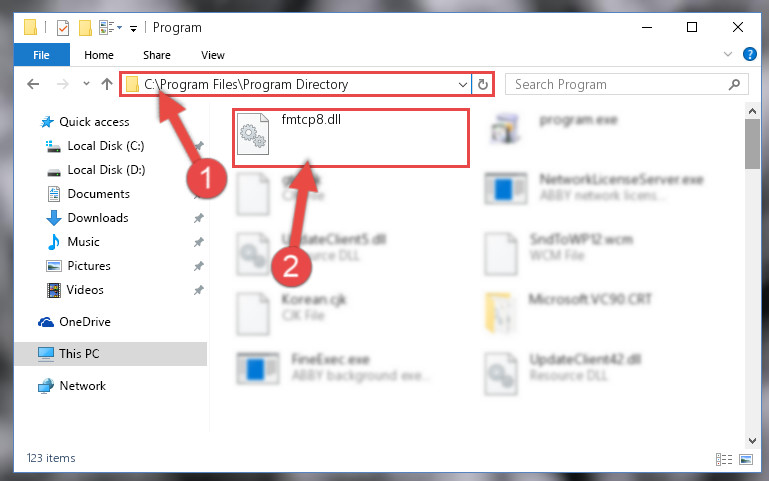Toggle the pin beside Music
Screen dimensions: 769x481
click(x=199, y=242)
